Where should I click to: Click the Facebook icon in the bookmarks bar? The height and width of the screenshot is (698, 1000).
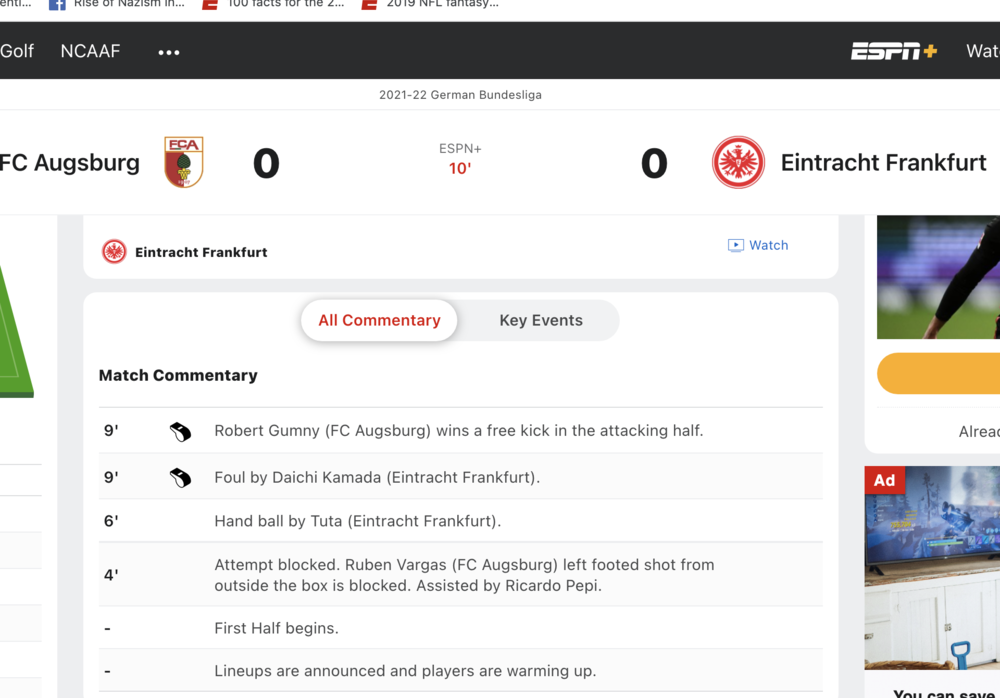click(57, 4)
